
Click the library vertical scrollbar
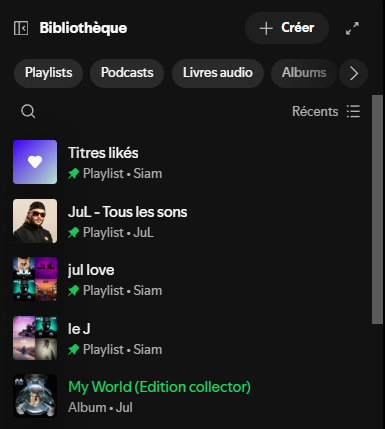pyautogui.click(x=377, y=209)
